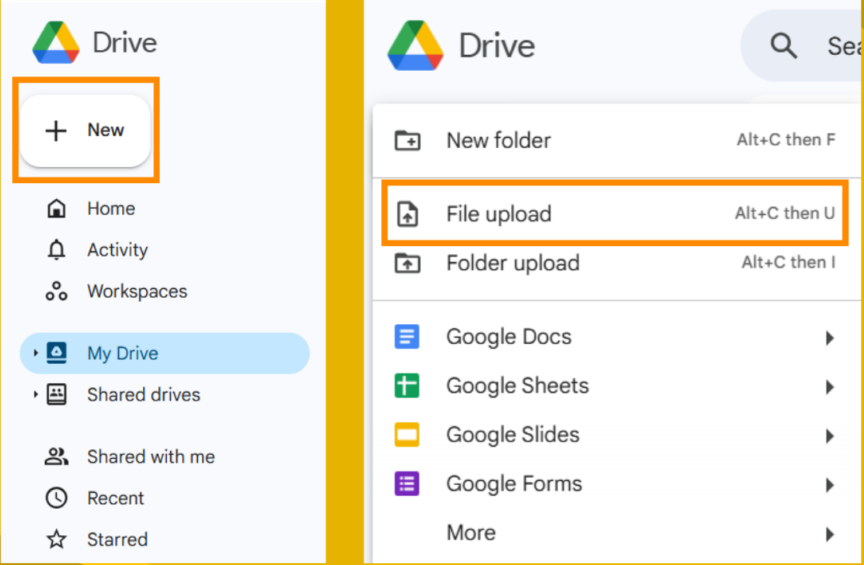The height and width of the screenshot is (565, 864).
Task: Click the Shared drives icon
Action: [x=56, y=395]
